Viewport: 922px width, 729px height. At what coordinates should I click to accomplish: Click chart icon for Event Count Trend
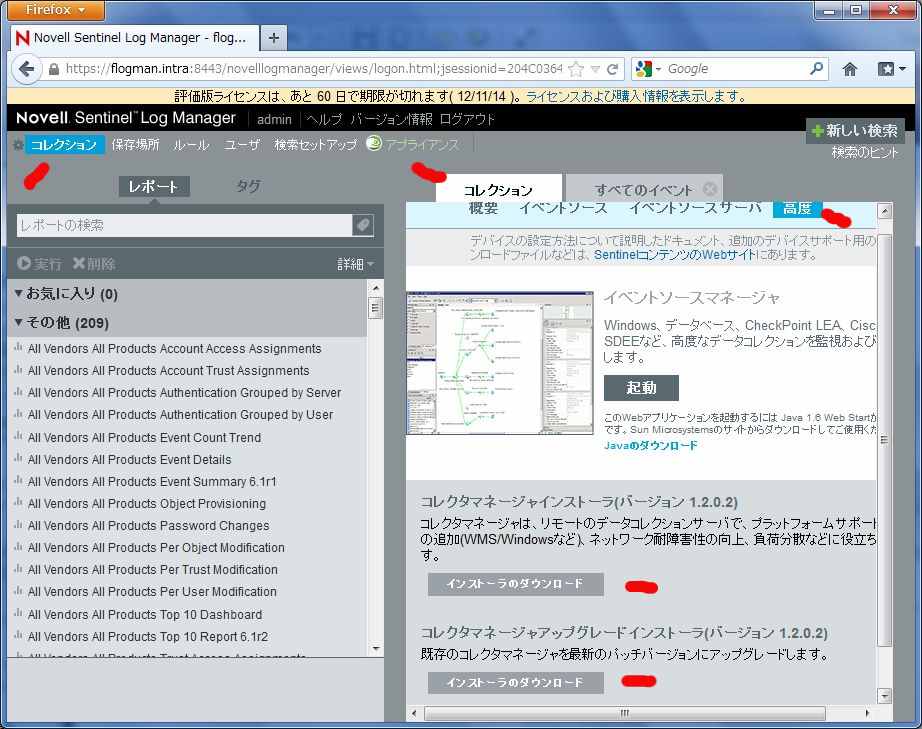(x=18, y=437)
